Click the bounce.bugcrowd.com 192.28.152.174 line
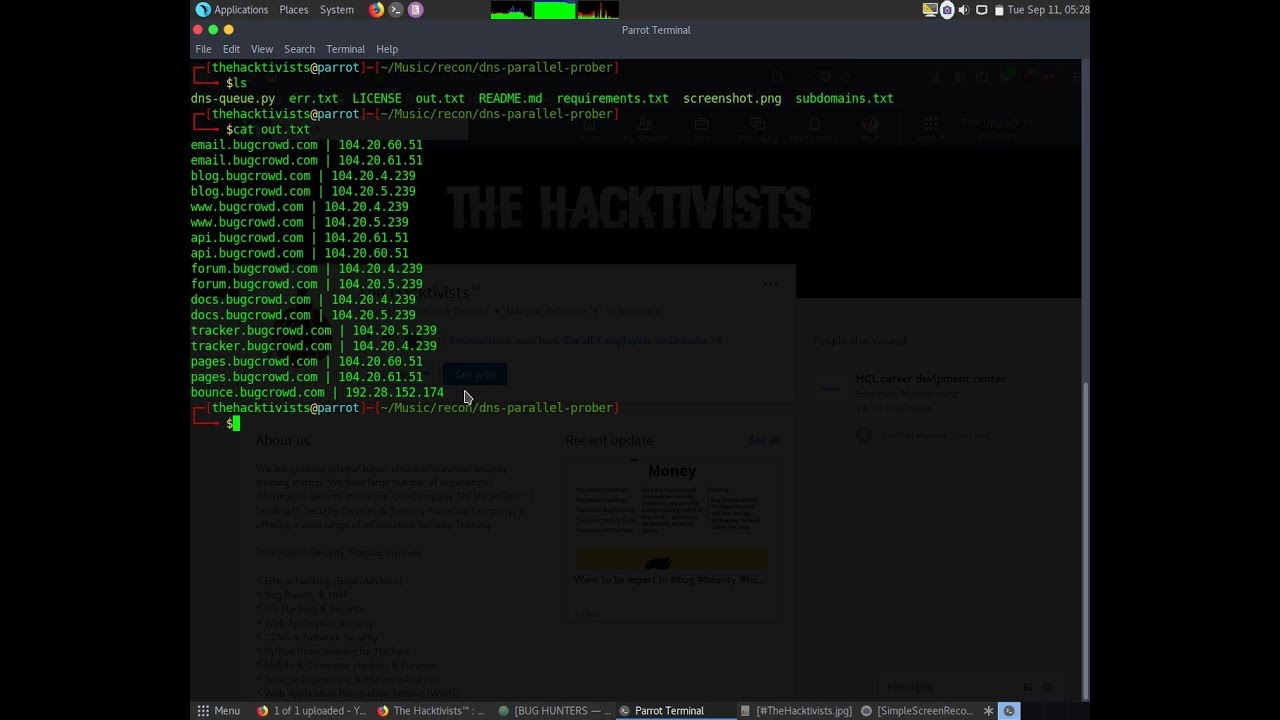1280x720 pixels. [x=317, y=393]
